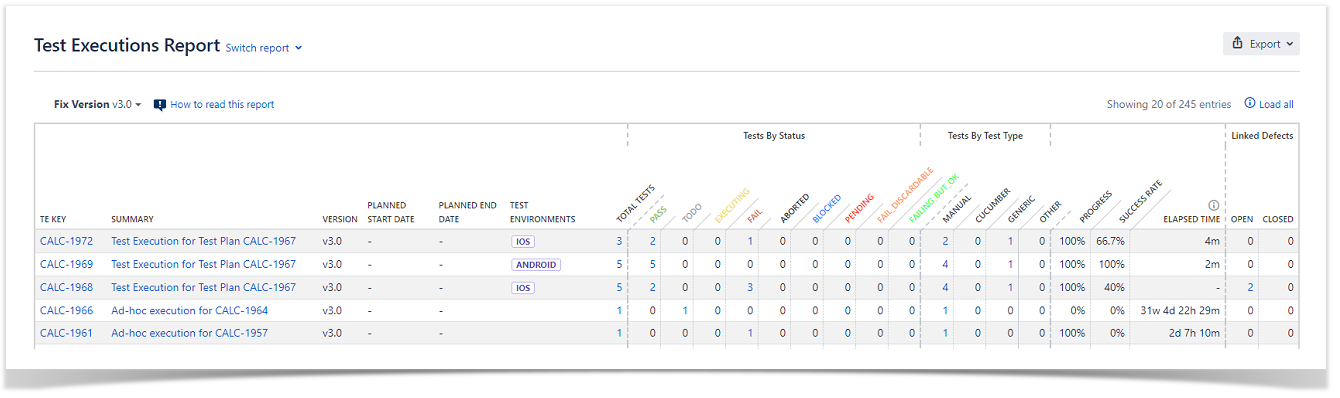Click the ELAPSED TIME column header
1340x398 pixels.
(x=1191, y=219)
